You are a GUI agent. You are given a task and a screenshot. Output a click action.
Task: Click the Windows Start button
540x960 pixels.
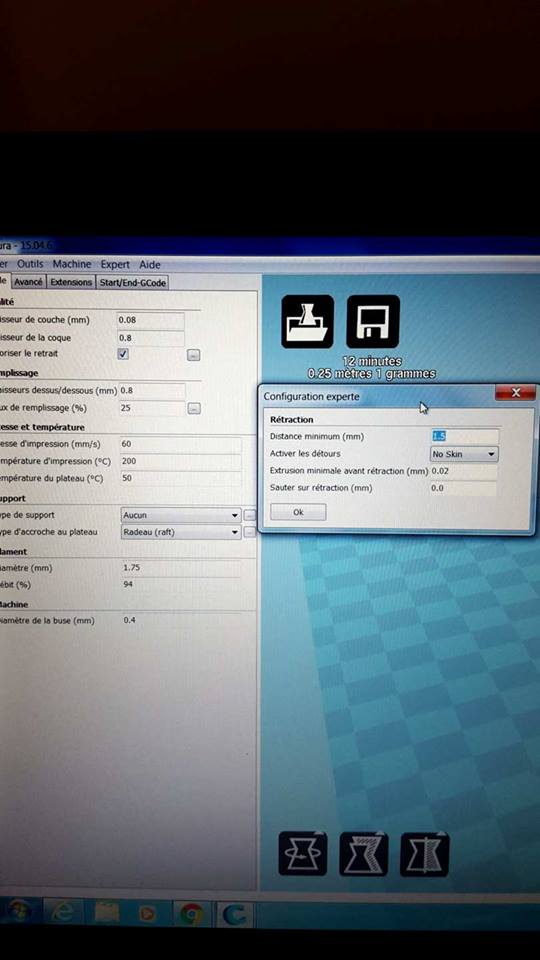click(17, 913)
